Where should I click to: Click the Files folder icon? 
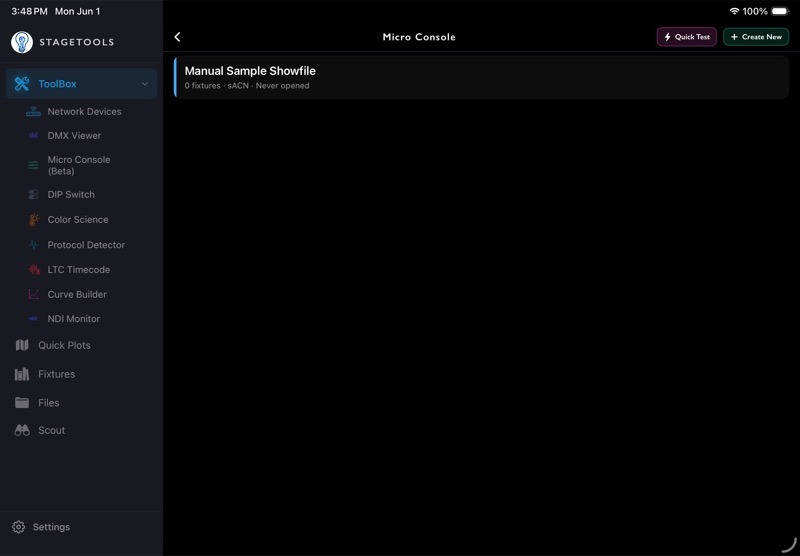(22, 403)
